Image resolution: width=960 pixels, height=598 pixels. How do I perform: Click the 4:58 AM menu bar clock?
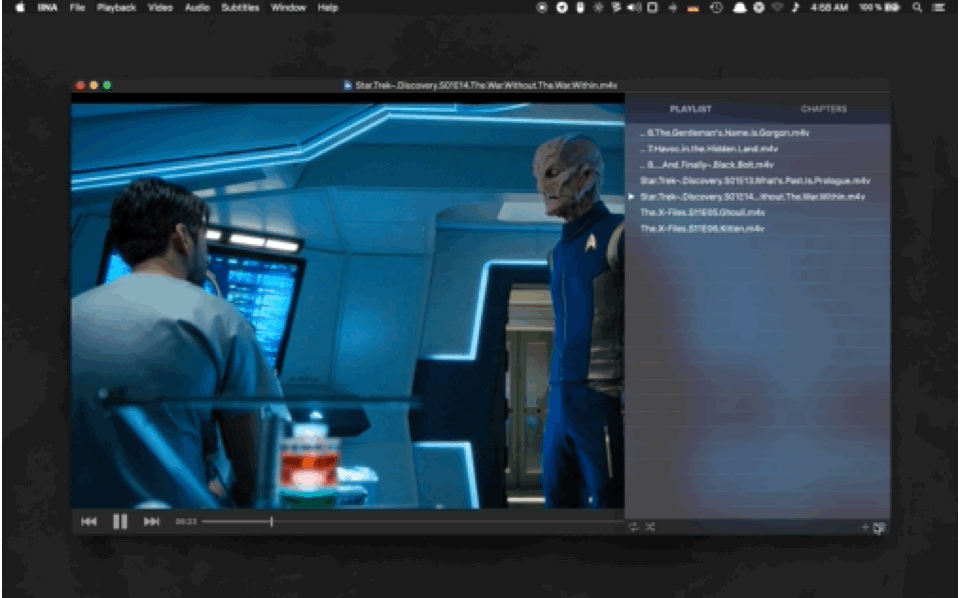829,7
